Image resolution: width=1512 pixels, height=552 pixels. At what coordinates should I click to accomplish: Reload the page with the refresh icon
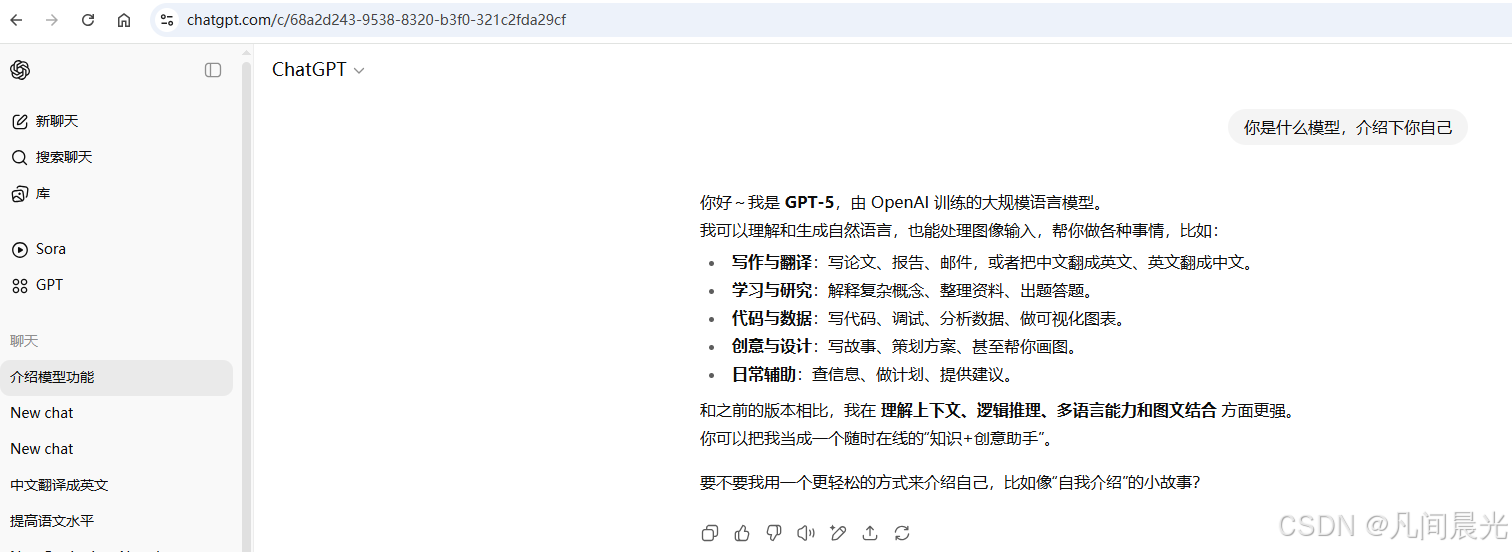pos(88,20)
